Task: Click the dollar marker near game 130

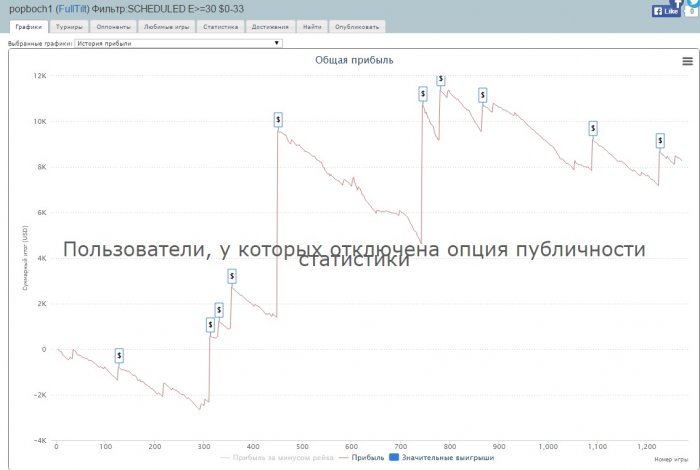Action: click(x=119, y=356)
